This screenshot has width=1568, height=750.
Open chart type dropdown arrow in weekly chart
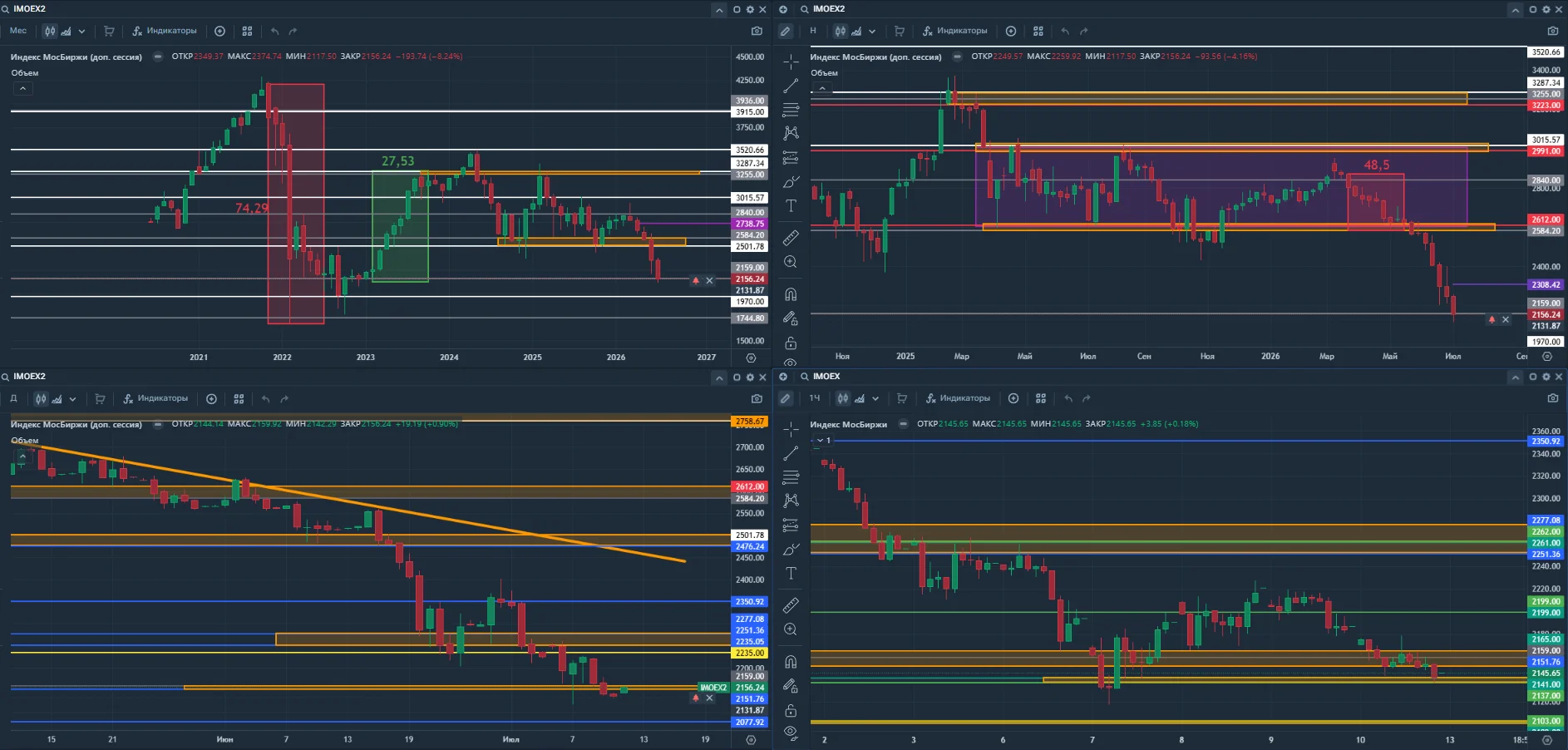[x=872, y=31]
